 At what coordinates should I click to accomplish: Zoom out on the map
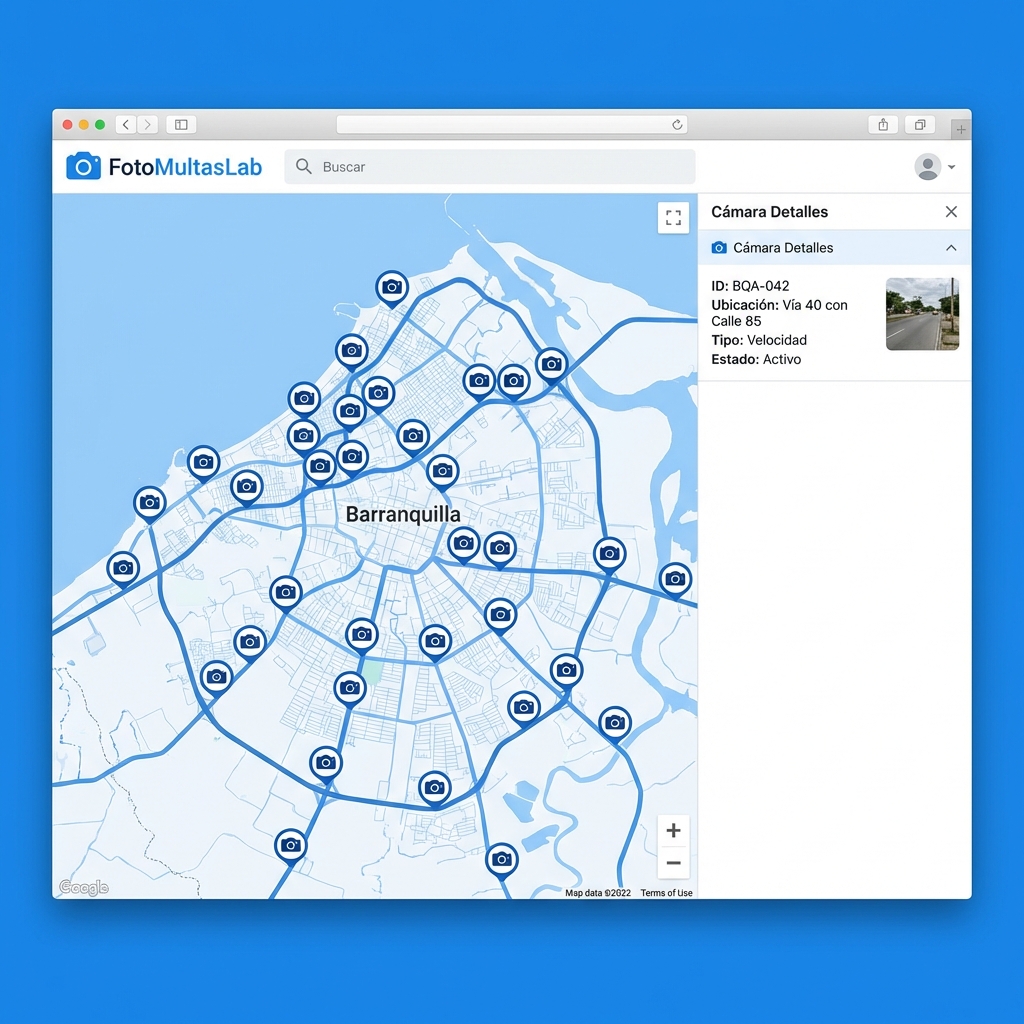[673, 862]
